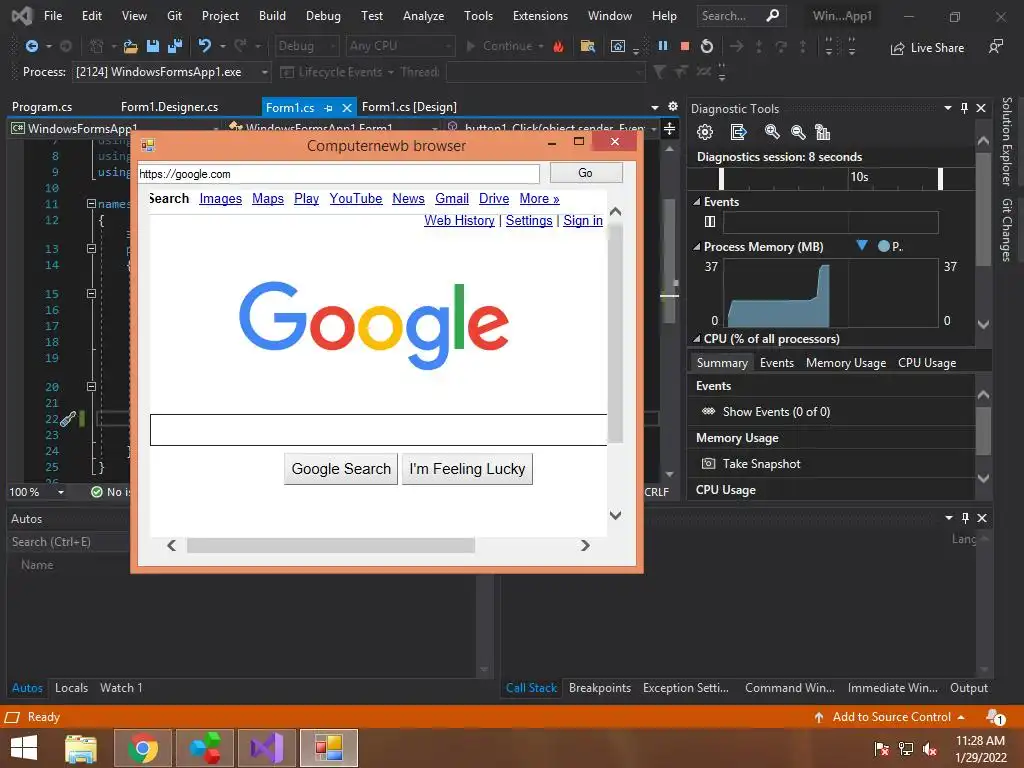Open the Output tab
The image size is (1024, 768).
pyautogui.click(x=968, y=688)
